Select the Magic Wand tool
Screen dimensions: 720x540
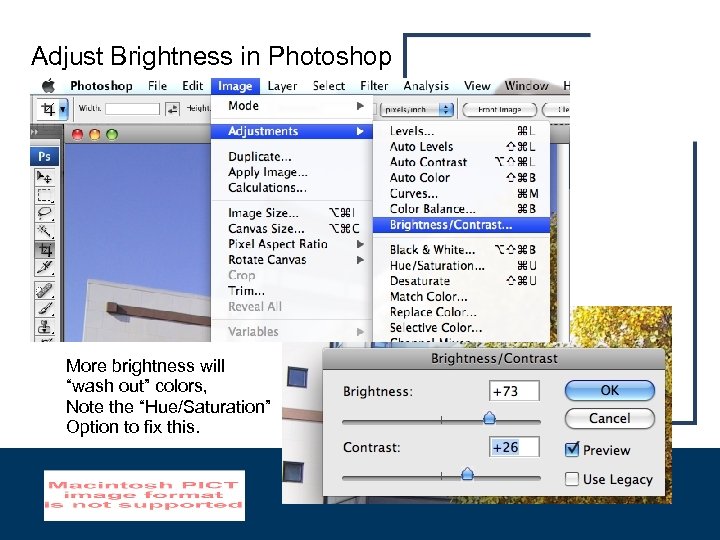(45, 231)
